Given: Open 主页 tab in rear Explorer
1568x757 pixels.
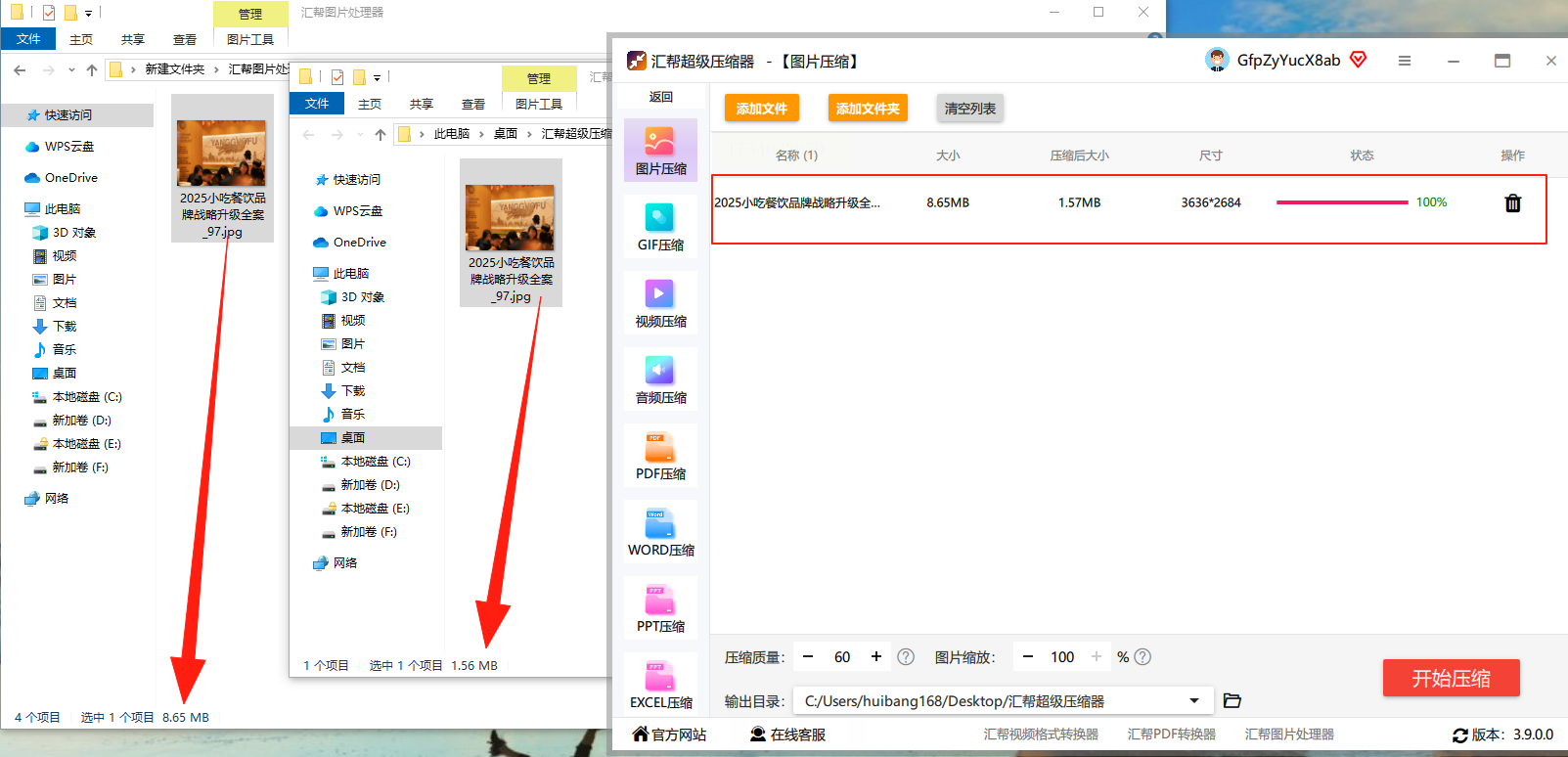Looking at the screenshot, I should pos(81,39).
